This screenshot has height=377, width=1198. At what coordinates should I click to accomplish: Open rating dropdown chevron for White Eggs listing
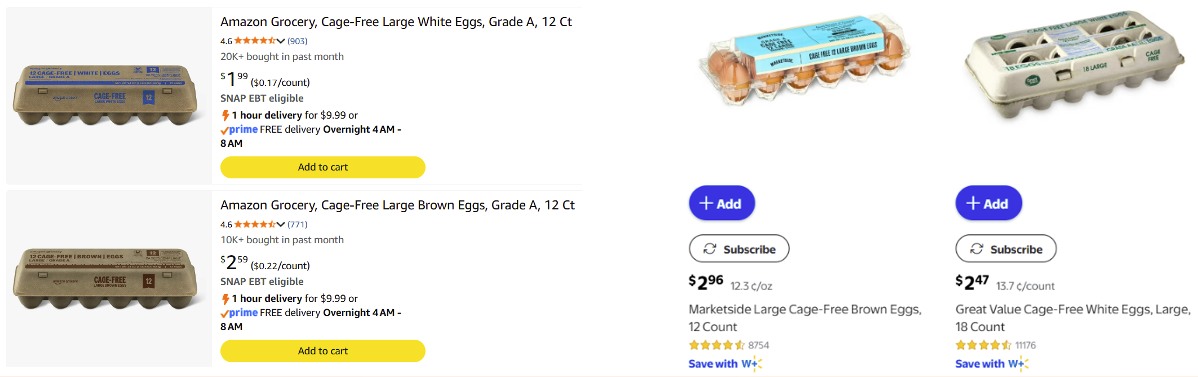tap(281, 41)
